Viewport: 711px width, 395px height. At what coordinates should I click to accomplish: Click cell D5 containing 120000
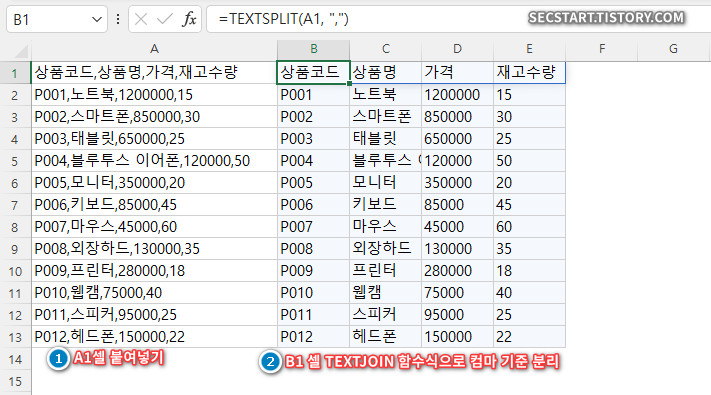[457, 161]
